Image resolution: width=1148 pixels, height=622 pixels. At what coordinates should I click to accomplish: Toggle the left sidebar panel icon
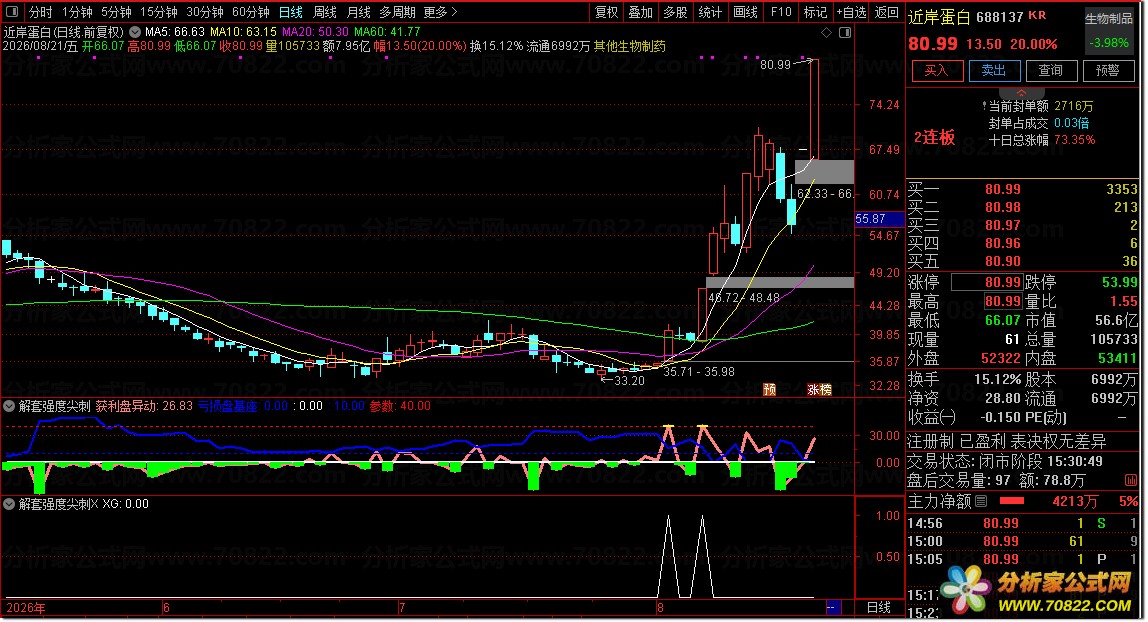tap(12, 12)
